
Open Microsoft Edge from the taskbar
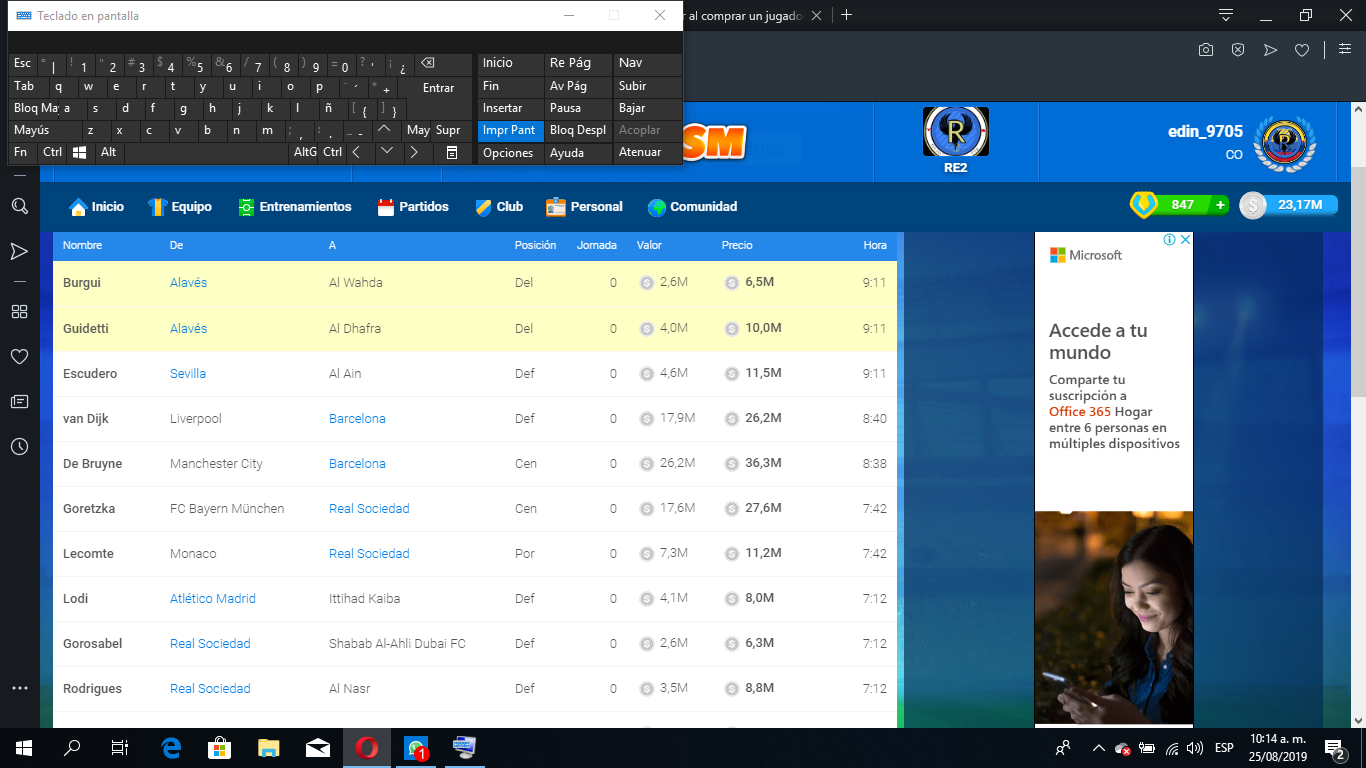(x=171, y=747)
